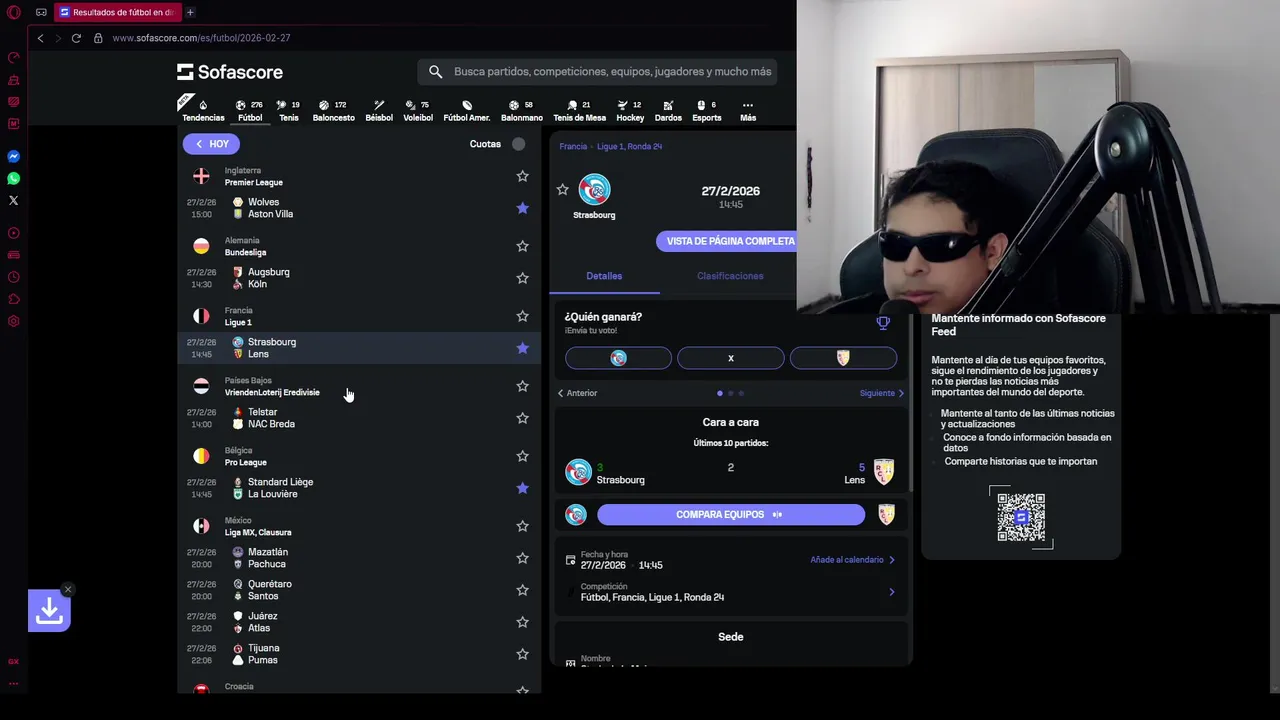Image resolution: width=1280 pixels, height=720 pixels.
Task: Toggle favorite star for Bundesliga
Action: click(x=522, y=246)
